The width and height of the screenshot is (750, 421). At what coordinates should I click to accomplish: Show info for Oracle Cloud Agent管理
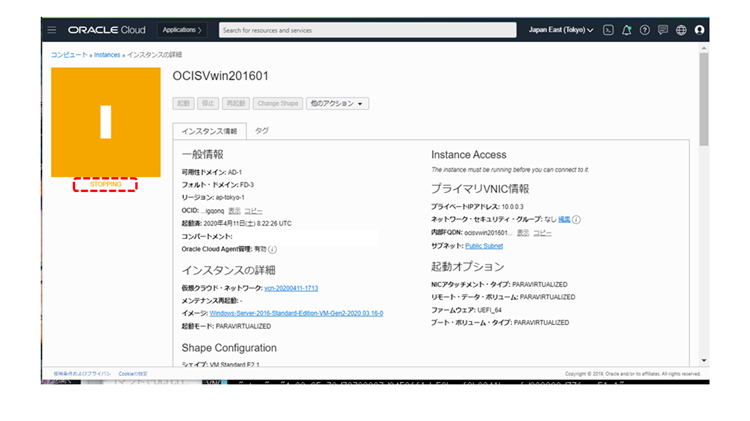tap(273, 249)
